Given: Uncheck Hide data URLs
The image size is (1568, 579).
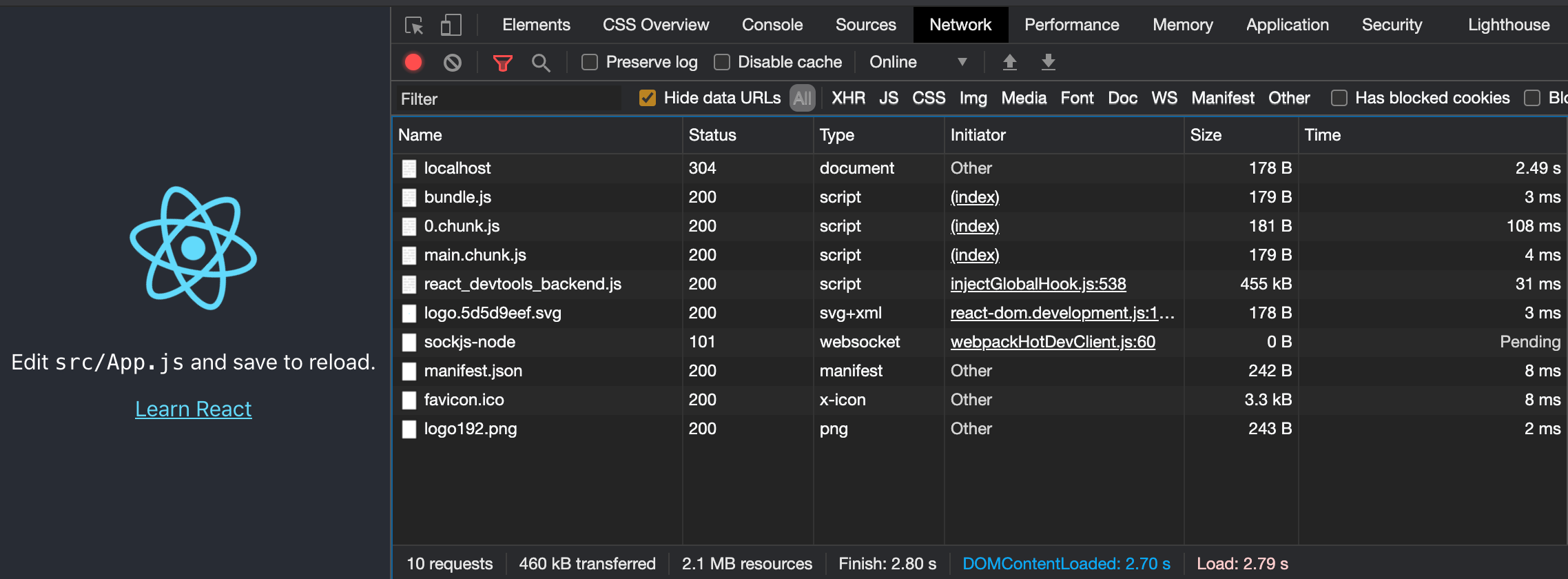Looking at the screenshot, I should tap(648, 98).
